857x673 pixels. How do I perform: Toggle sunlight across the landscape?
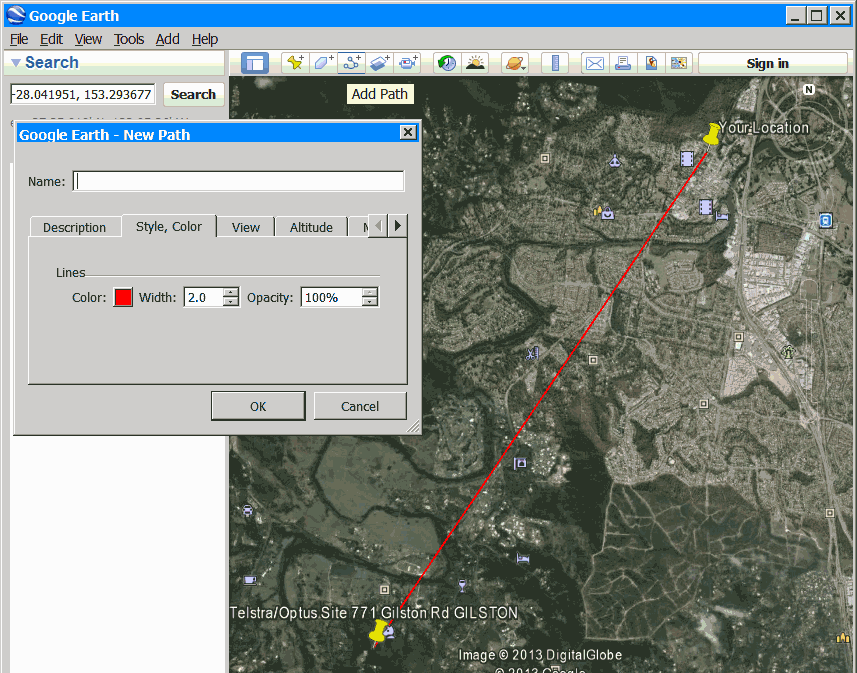[475, 63]
